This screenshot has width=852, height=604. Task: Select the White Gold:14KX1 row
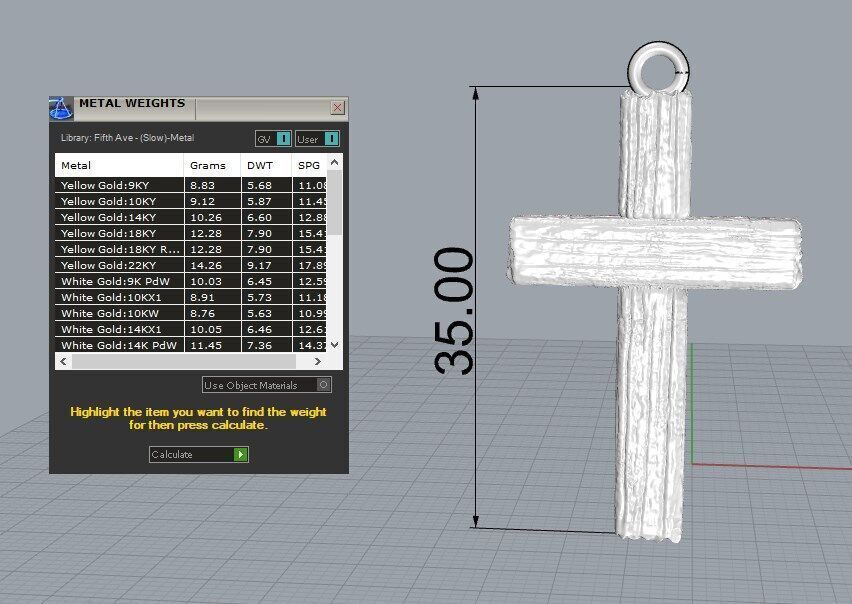coord(191,329)
